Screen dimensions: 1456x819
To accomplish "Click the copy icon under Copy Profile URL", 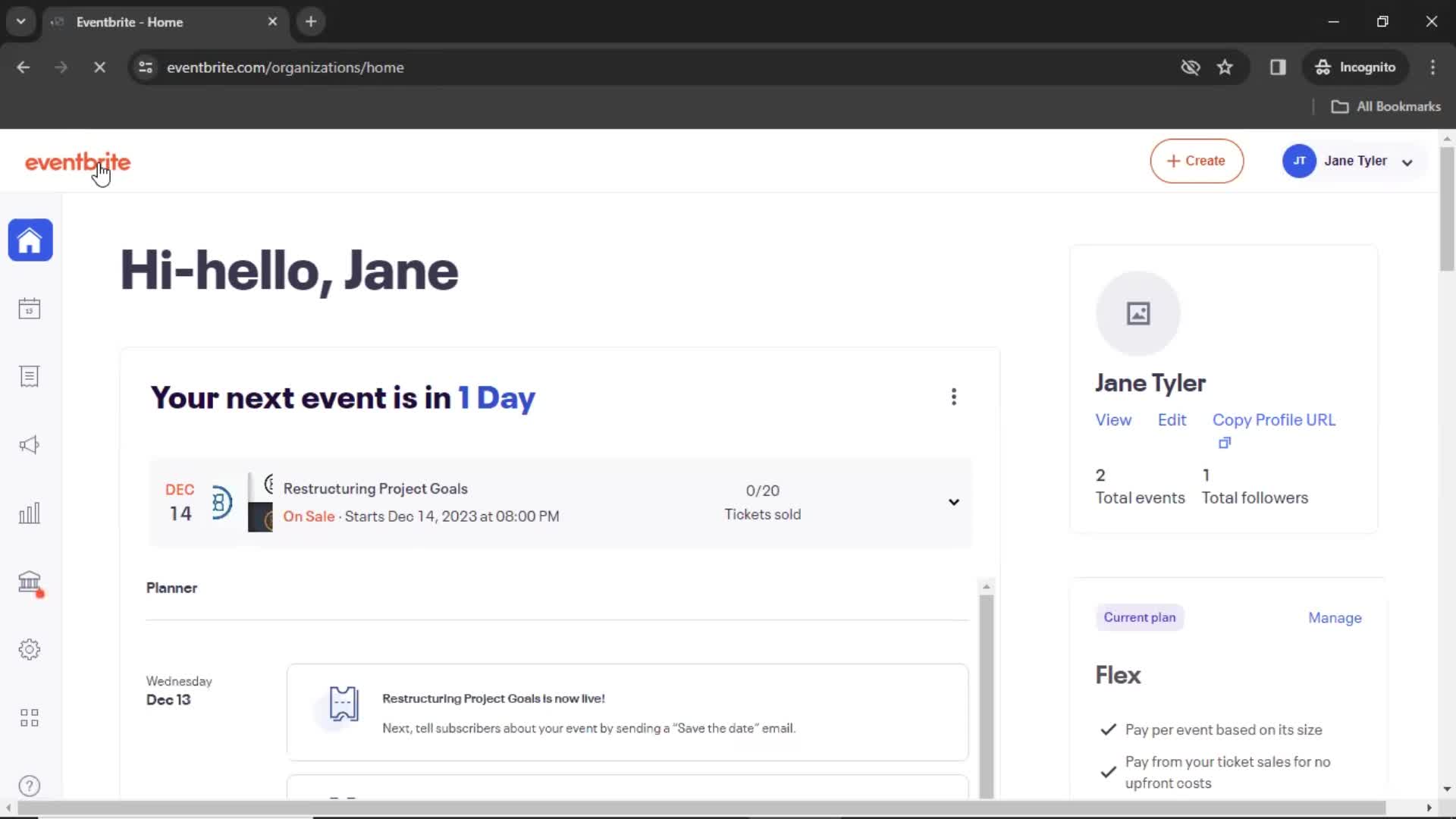I will pos(1225,443).
